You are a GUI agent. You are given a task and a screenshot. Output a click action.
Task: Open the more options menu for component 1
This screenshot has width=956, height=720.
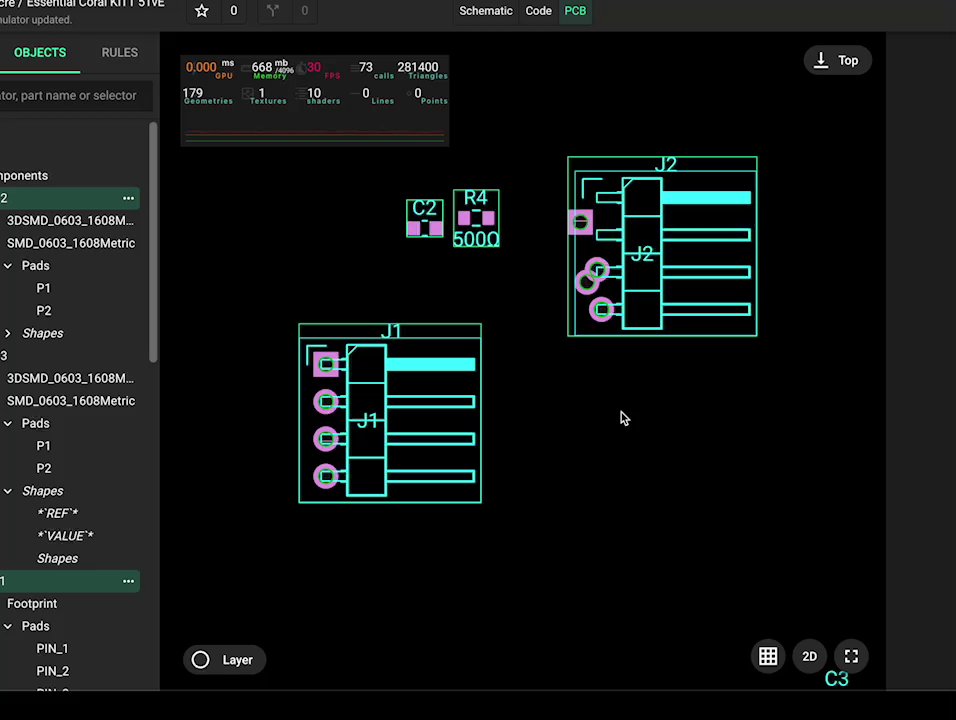[x=128, y=581]
